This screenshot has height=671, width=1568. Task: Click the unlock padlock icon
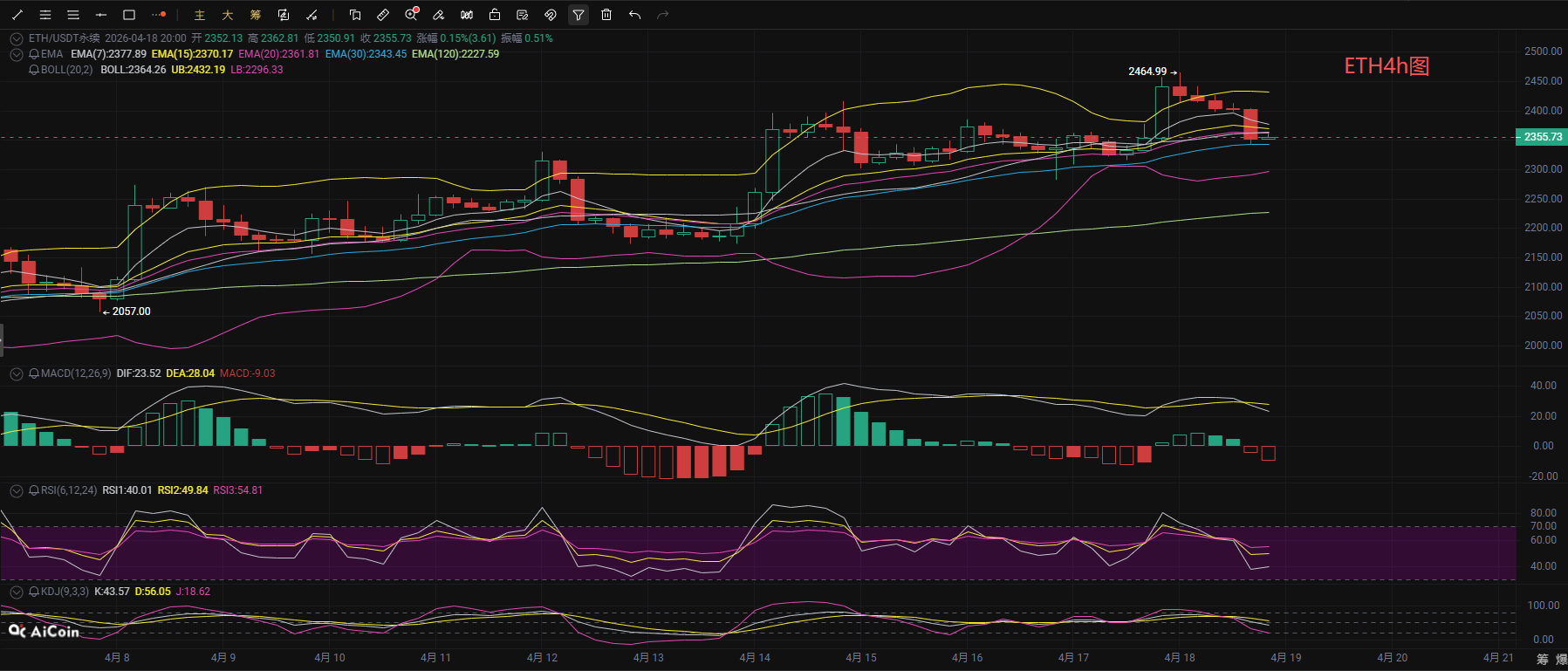coord(495,15)
